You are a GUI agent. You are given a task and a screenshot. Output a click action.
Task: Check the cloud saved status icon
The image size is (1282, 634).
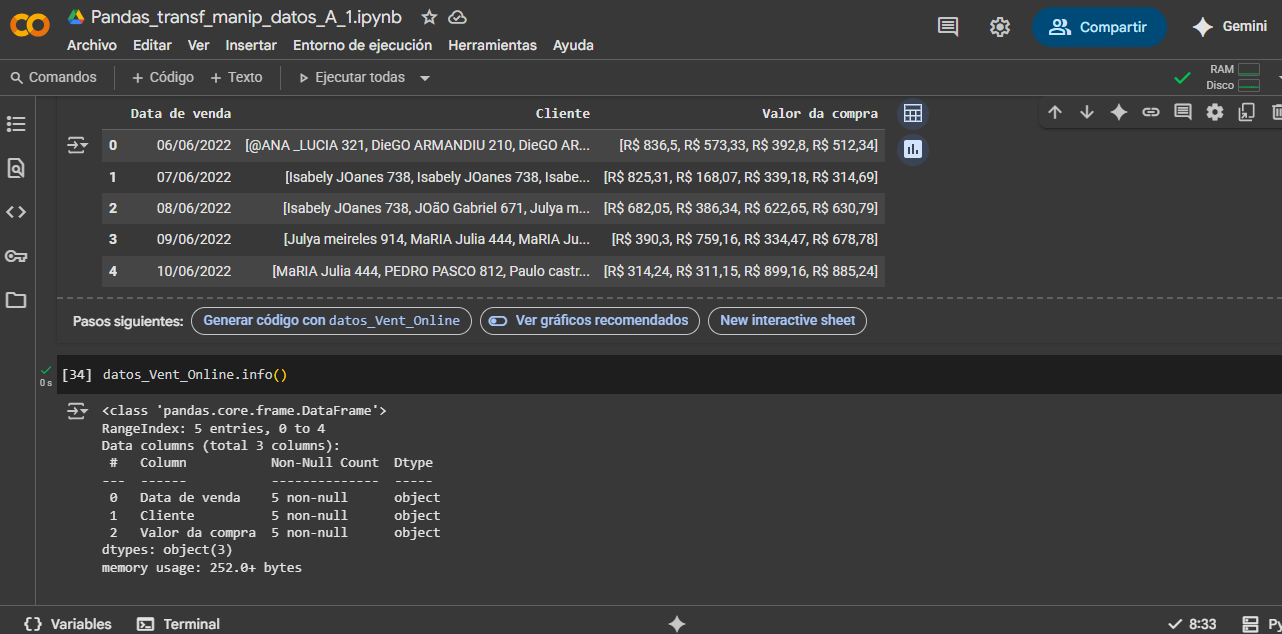(x=457, y=17)
